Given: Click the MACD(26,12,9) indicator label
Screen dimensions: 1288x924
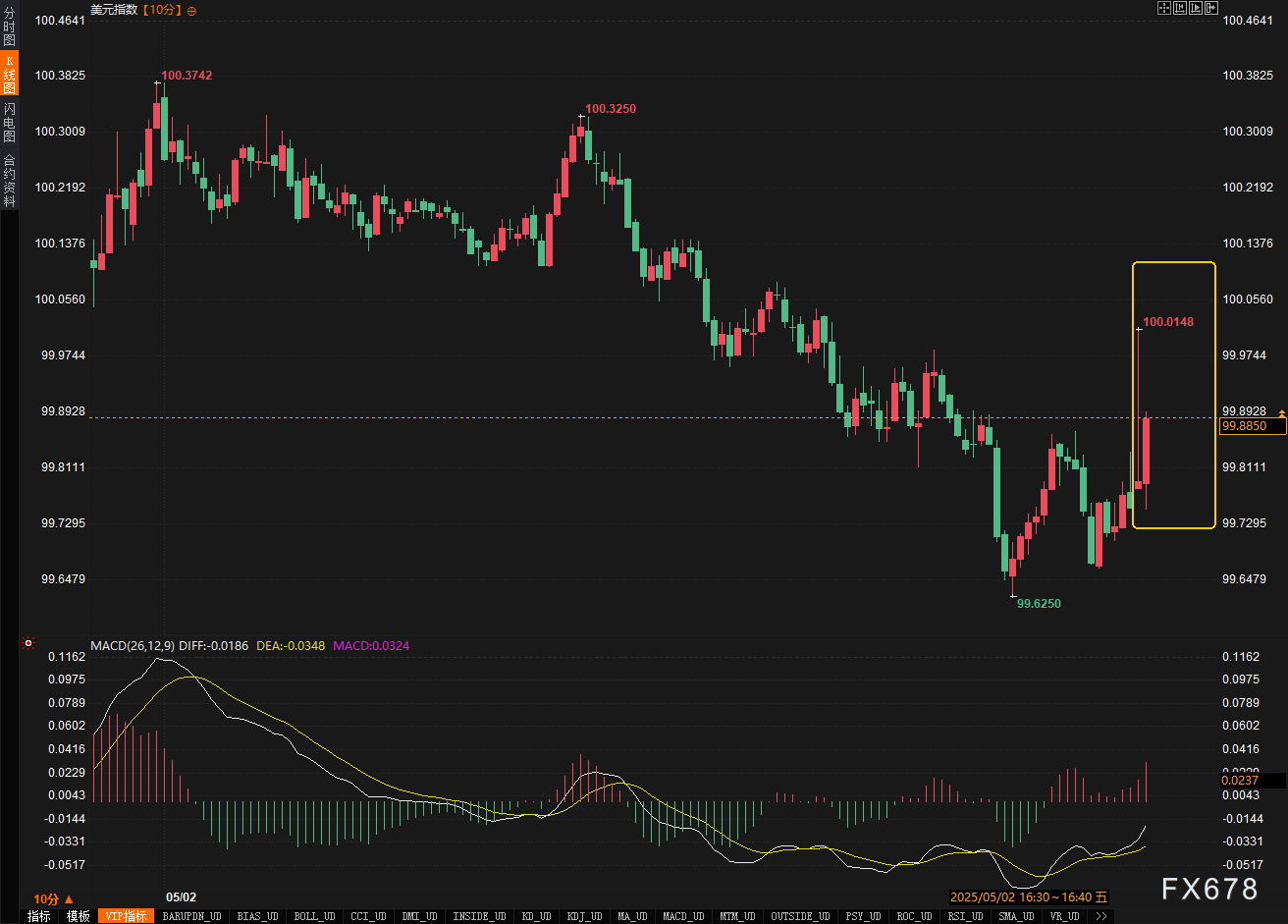Looking at the screenshot, I should point(133,645).
